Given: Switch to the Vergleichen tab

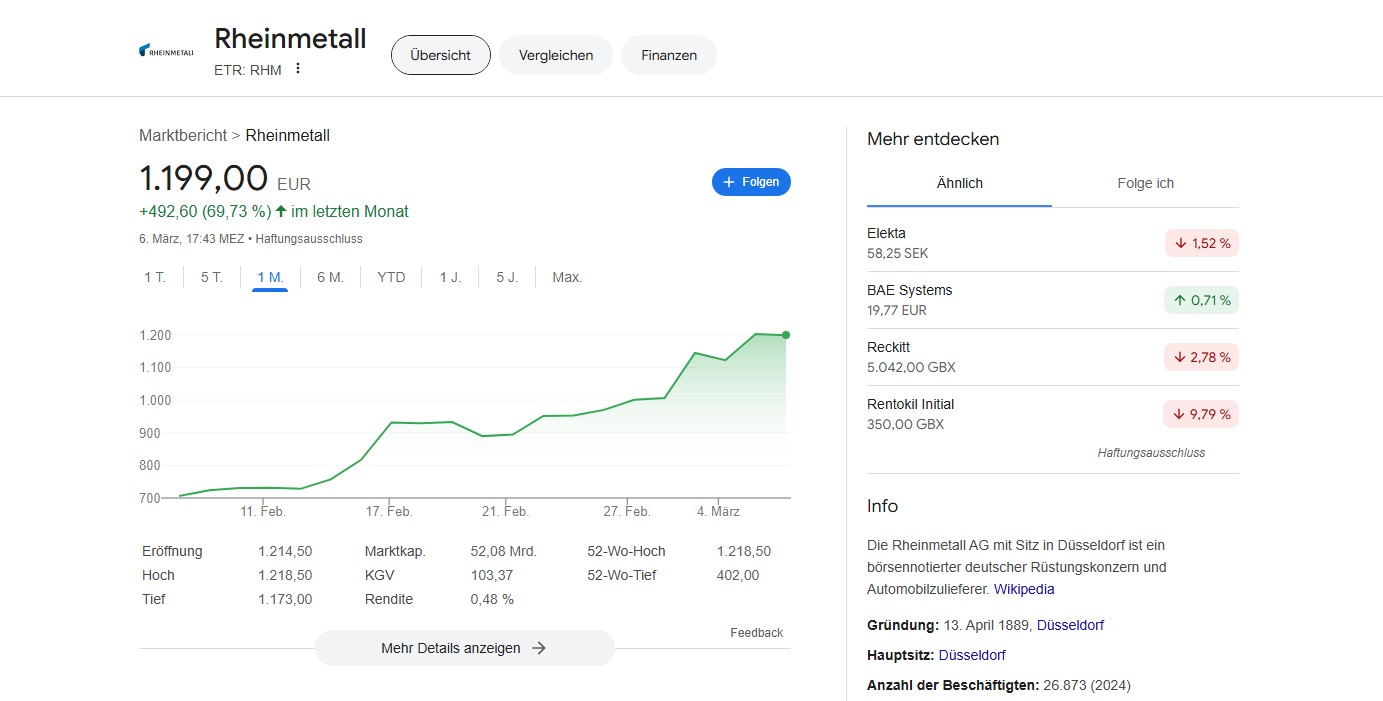Looking at the screenshot, I should (556, 55).
